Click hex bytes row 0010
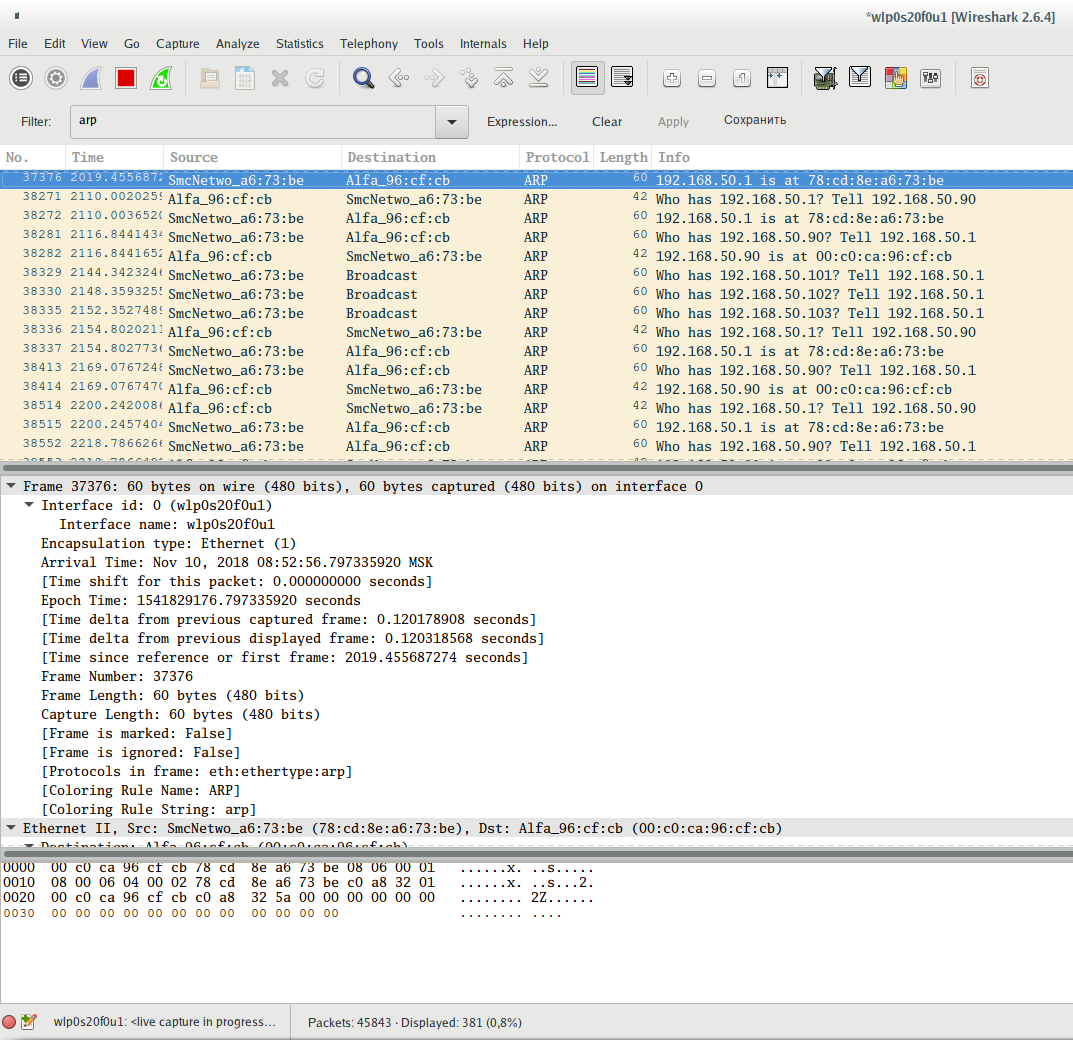 pyautogui.click(x=298, y=883)
